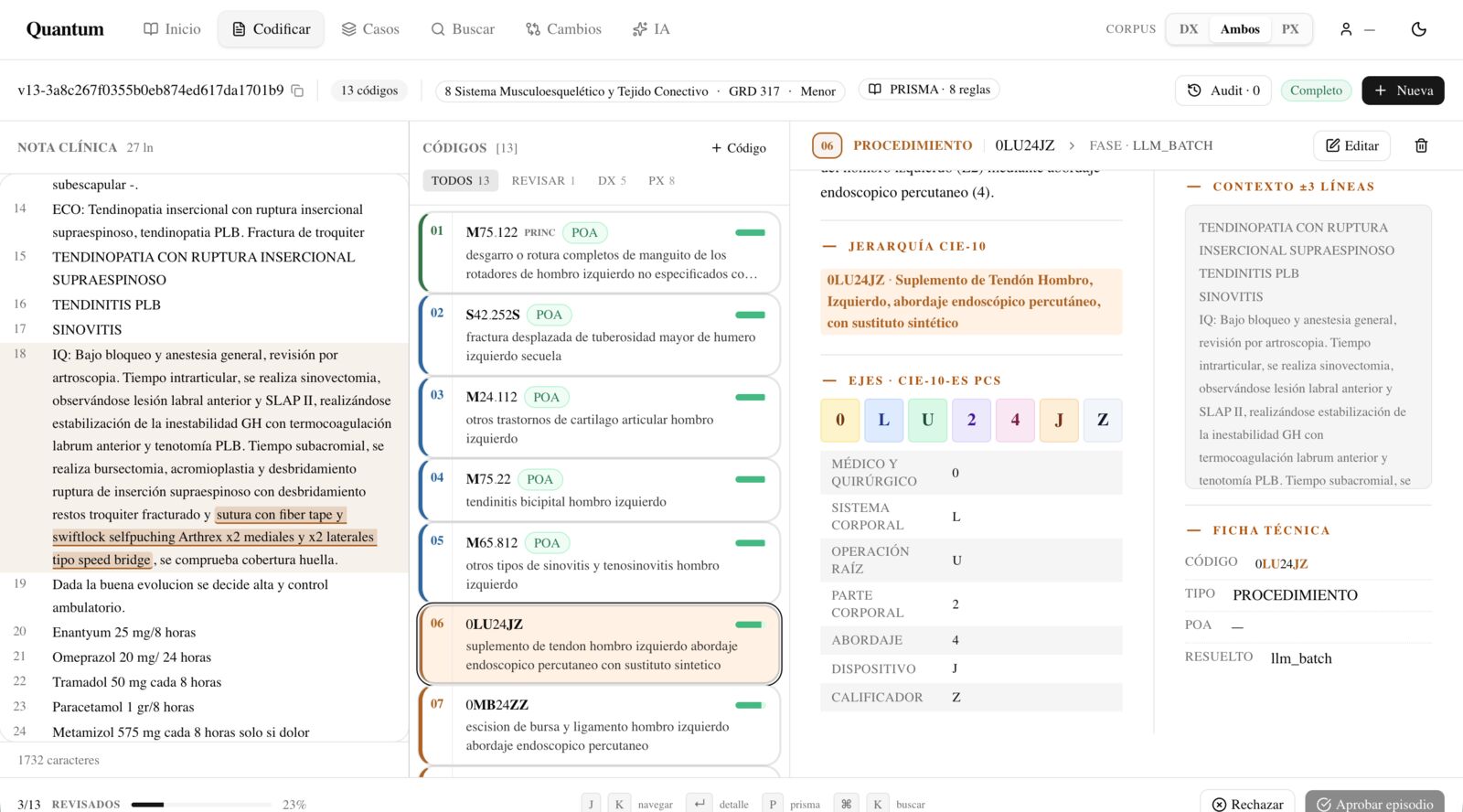Select the Codificar navigation tab
This screenshot has width=1463, height=812.
click(x=272, y=29)
